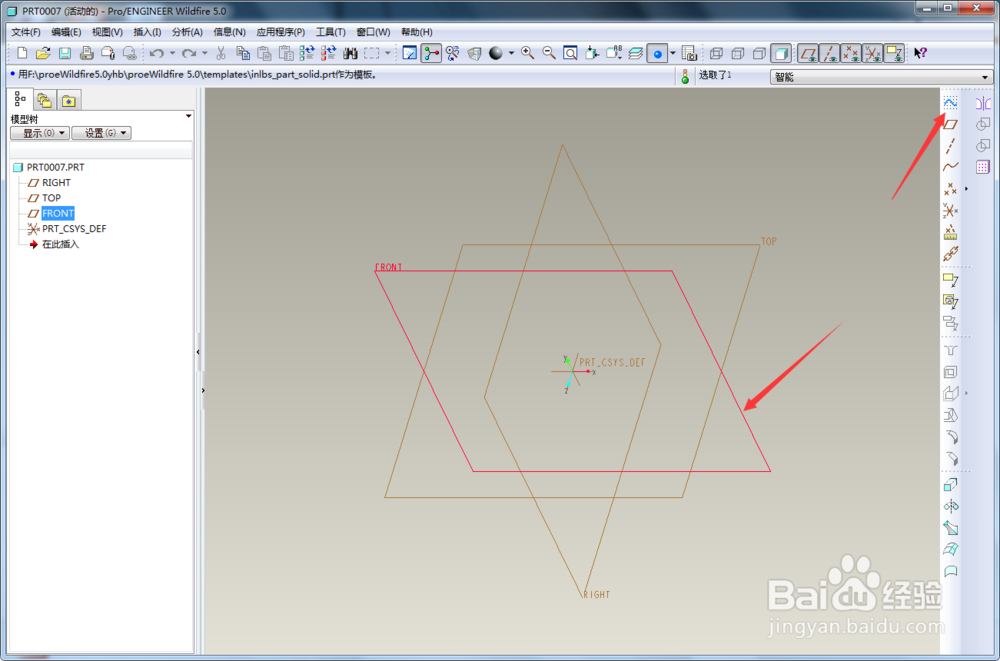Open the 分析(A) menu
The image size is (1000, 661).
coord(188,32)
